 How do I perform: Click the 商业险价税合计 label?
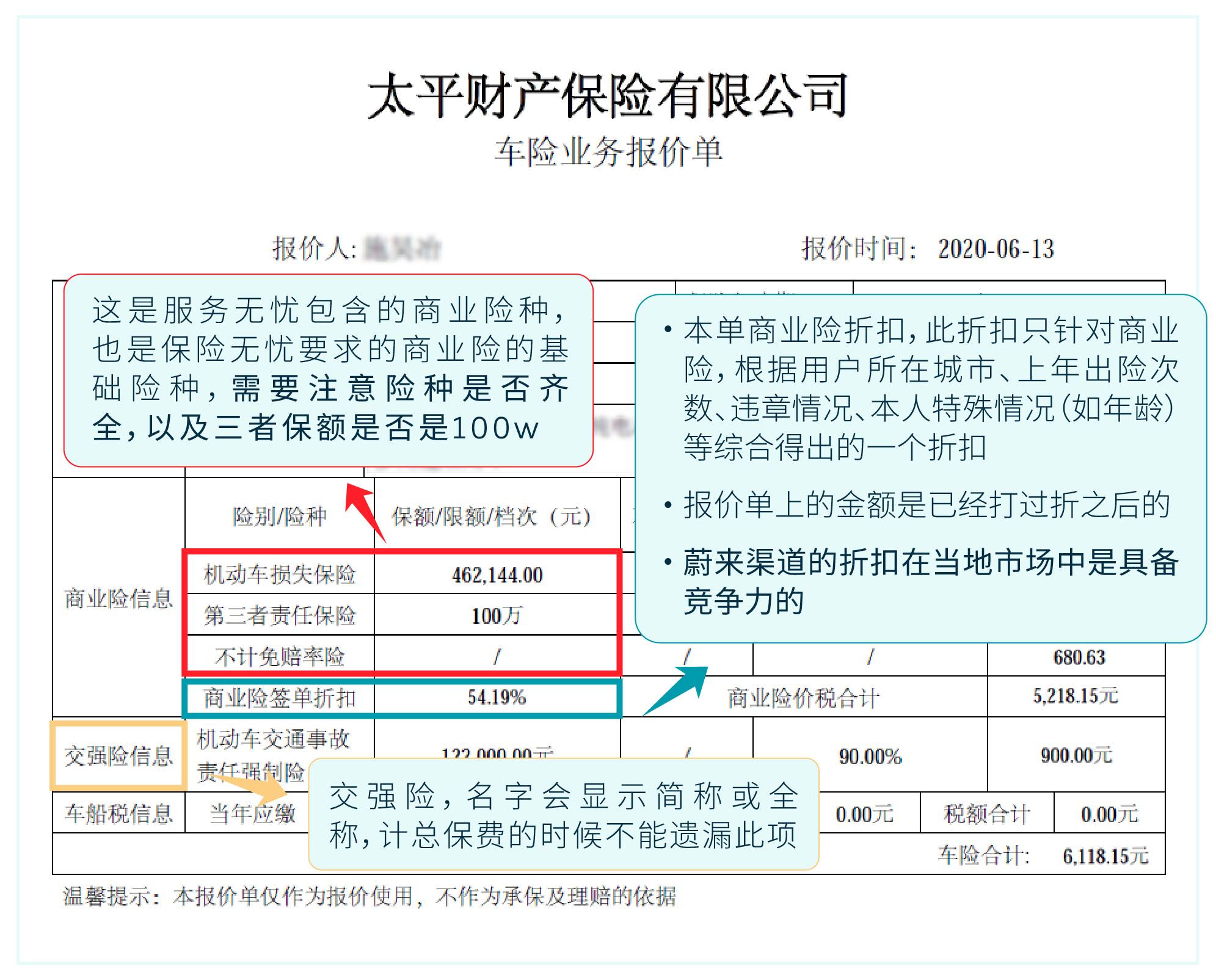[804, 698]
